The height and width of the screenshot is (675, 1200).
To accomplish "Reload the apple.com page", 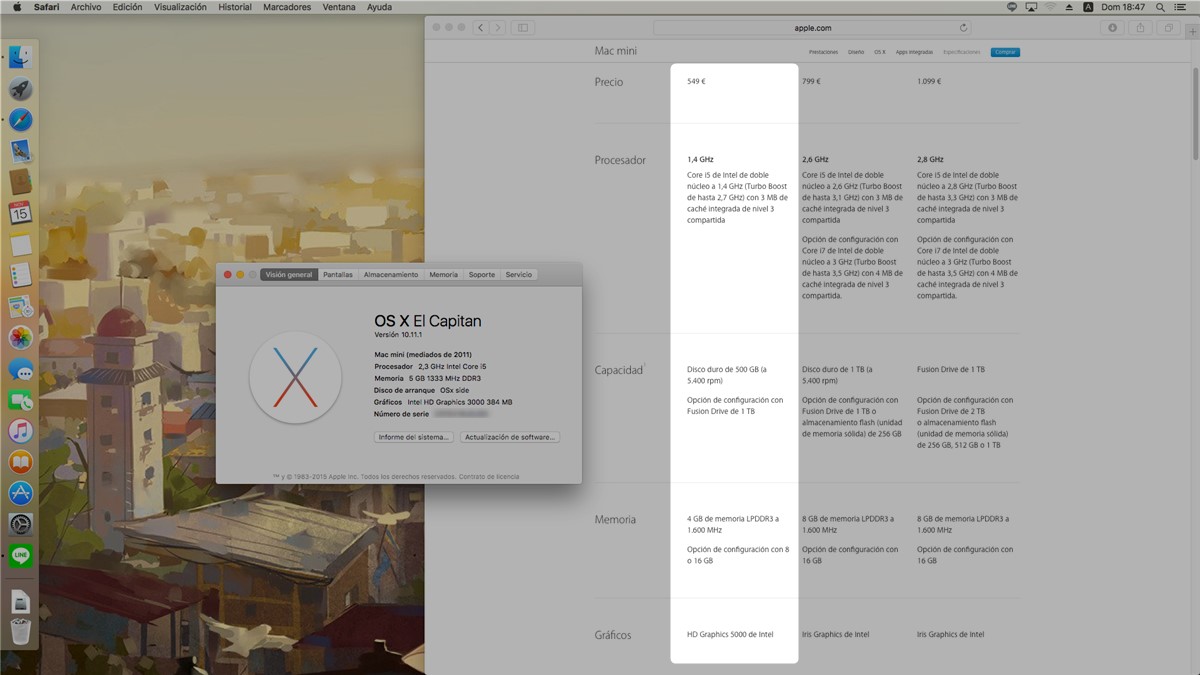I will (964, 28).
